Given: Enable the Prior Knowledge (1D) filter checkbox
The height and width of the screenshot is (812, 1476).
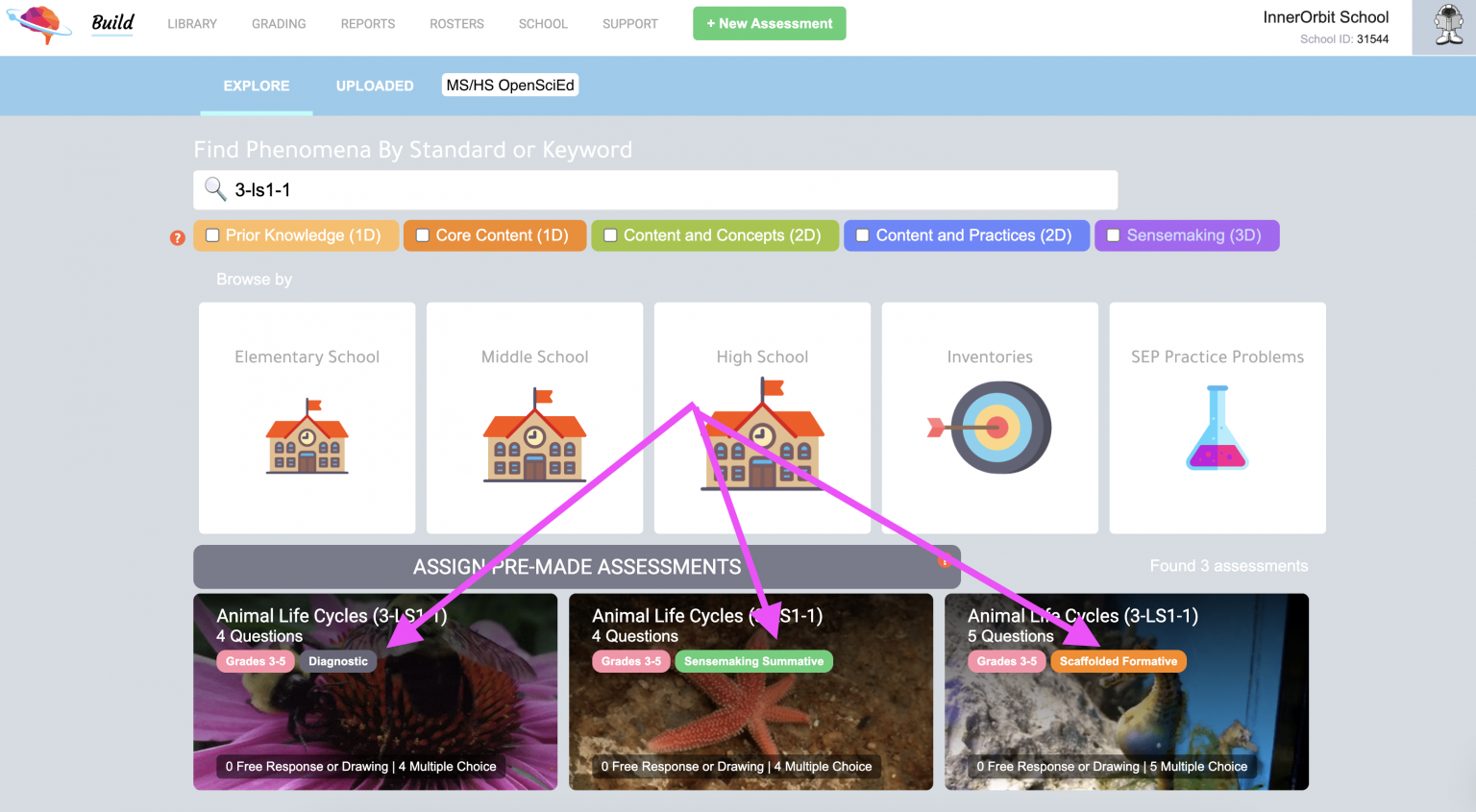Looking at the screenshot, I should click(212, 234).
